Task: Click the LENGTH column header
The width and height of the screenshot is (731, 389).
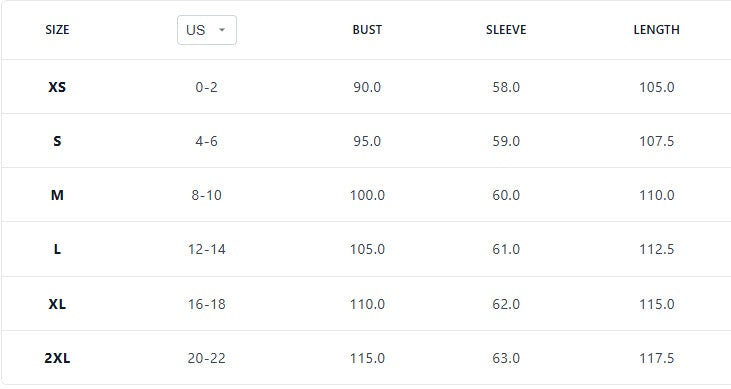Action: [x=656, y=30]
